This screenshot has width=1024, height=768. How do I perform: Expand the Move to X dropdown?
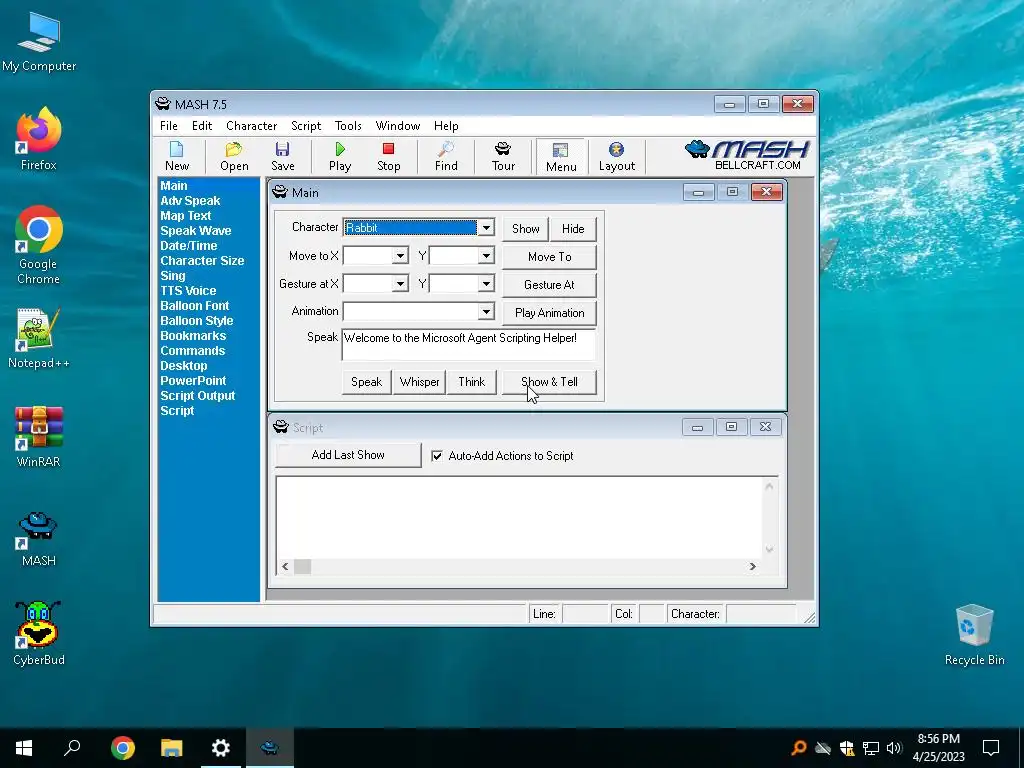[x=400, y=256]
